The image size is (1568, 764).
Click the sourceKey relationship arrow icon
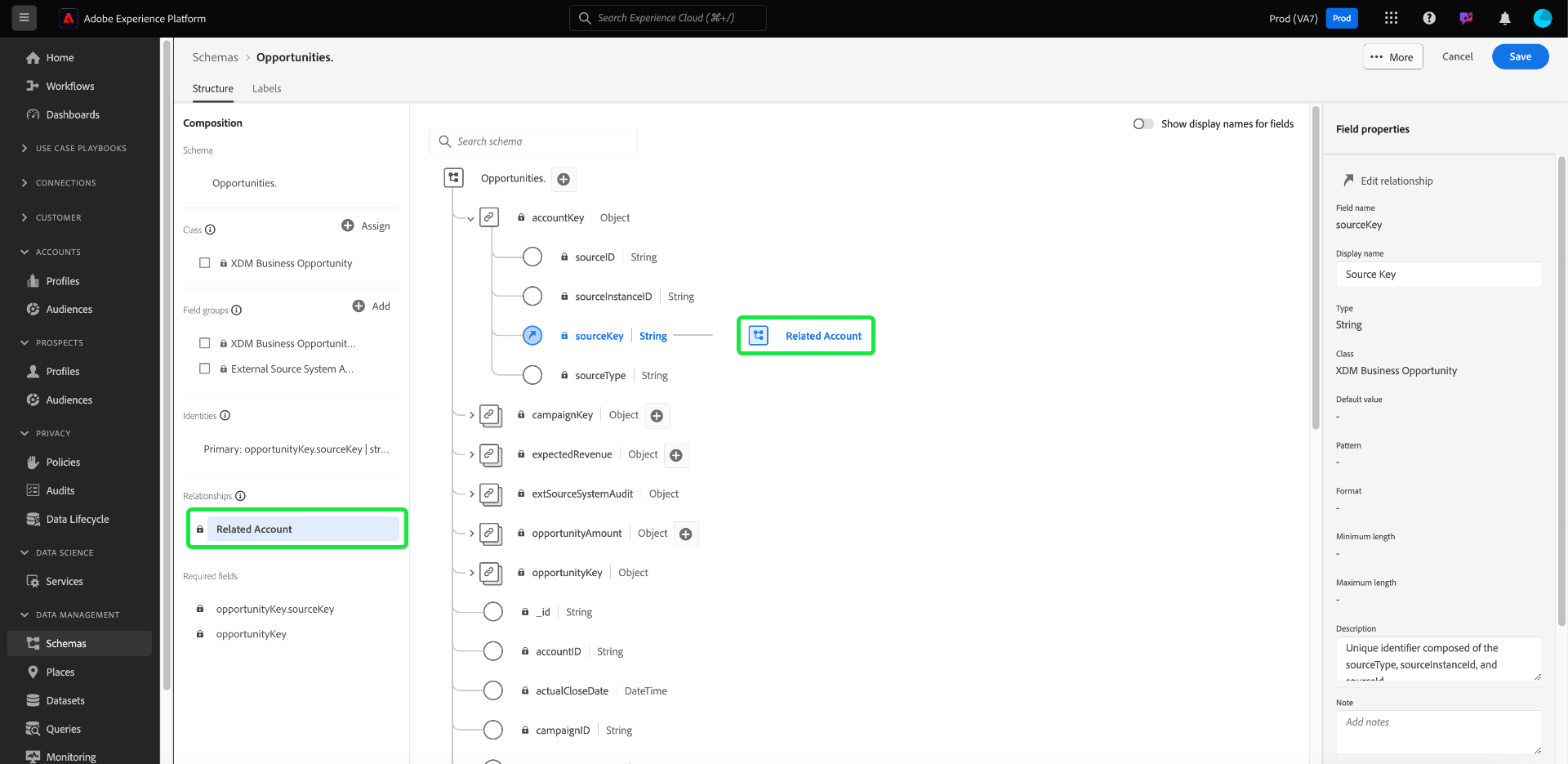[x=532, y=336]
